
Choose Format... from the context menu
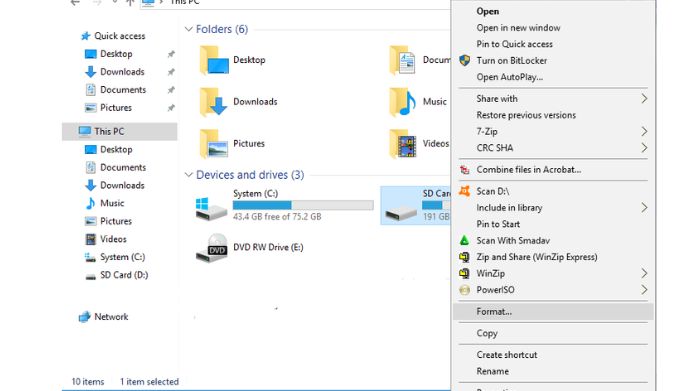coord(553,312)
